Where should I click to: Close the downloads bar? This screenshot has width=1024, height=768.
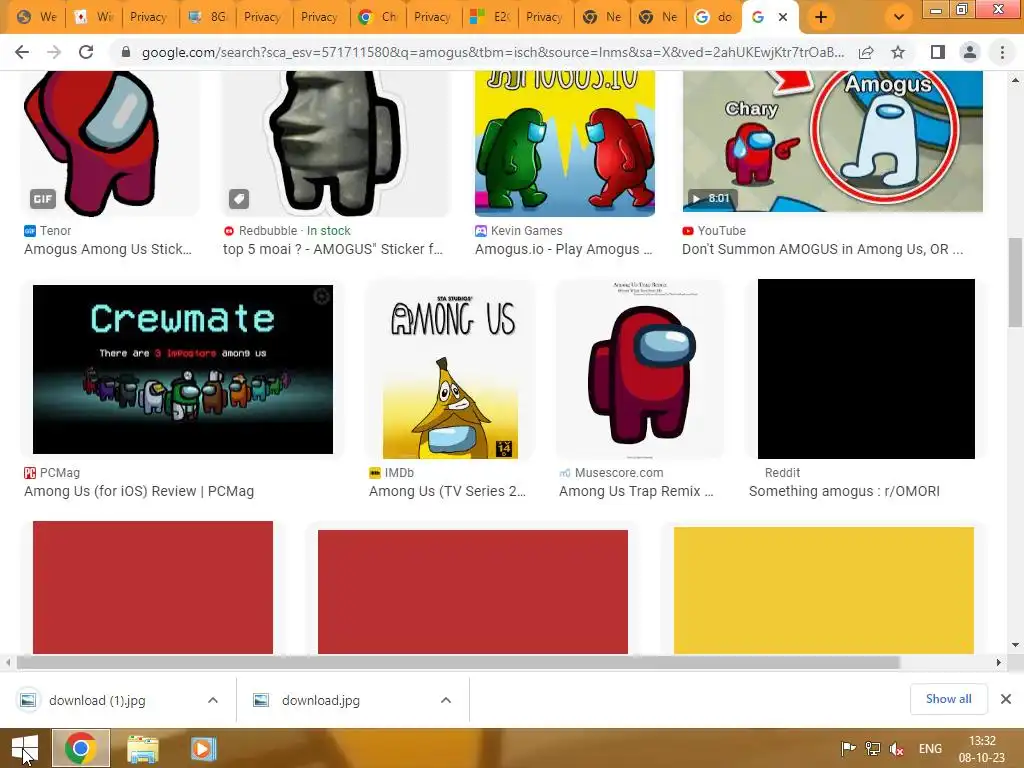click(1006, 699)
